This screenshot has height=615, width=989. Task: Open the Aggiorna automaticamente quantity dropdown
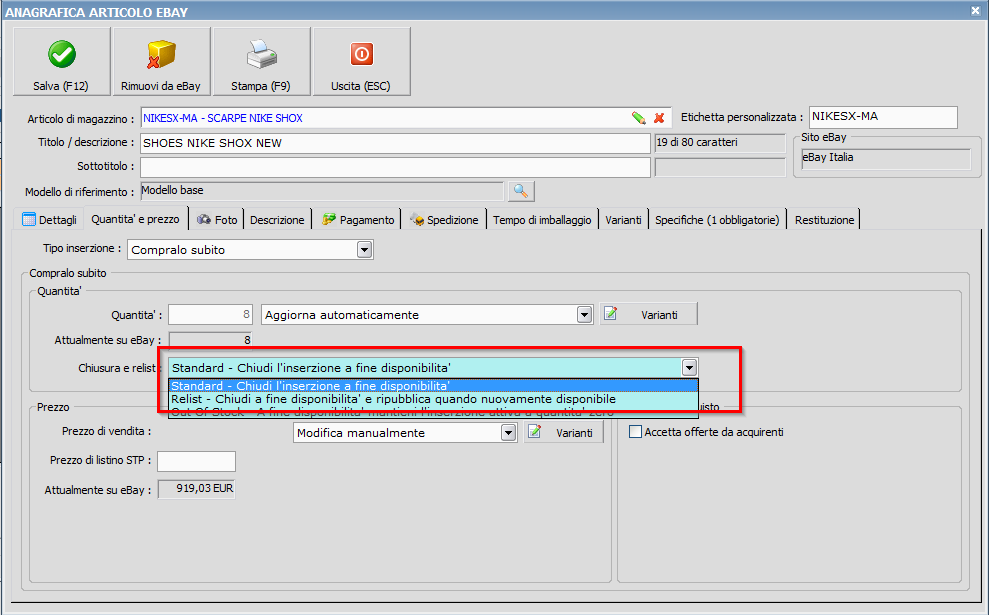[584, 315]
